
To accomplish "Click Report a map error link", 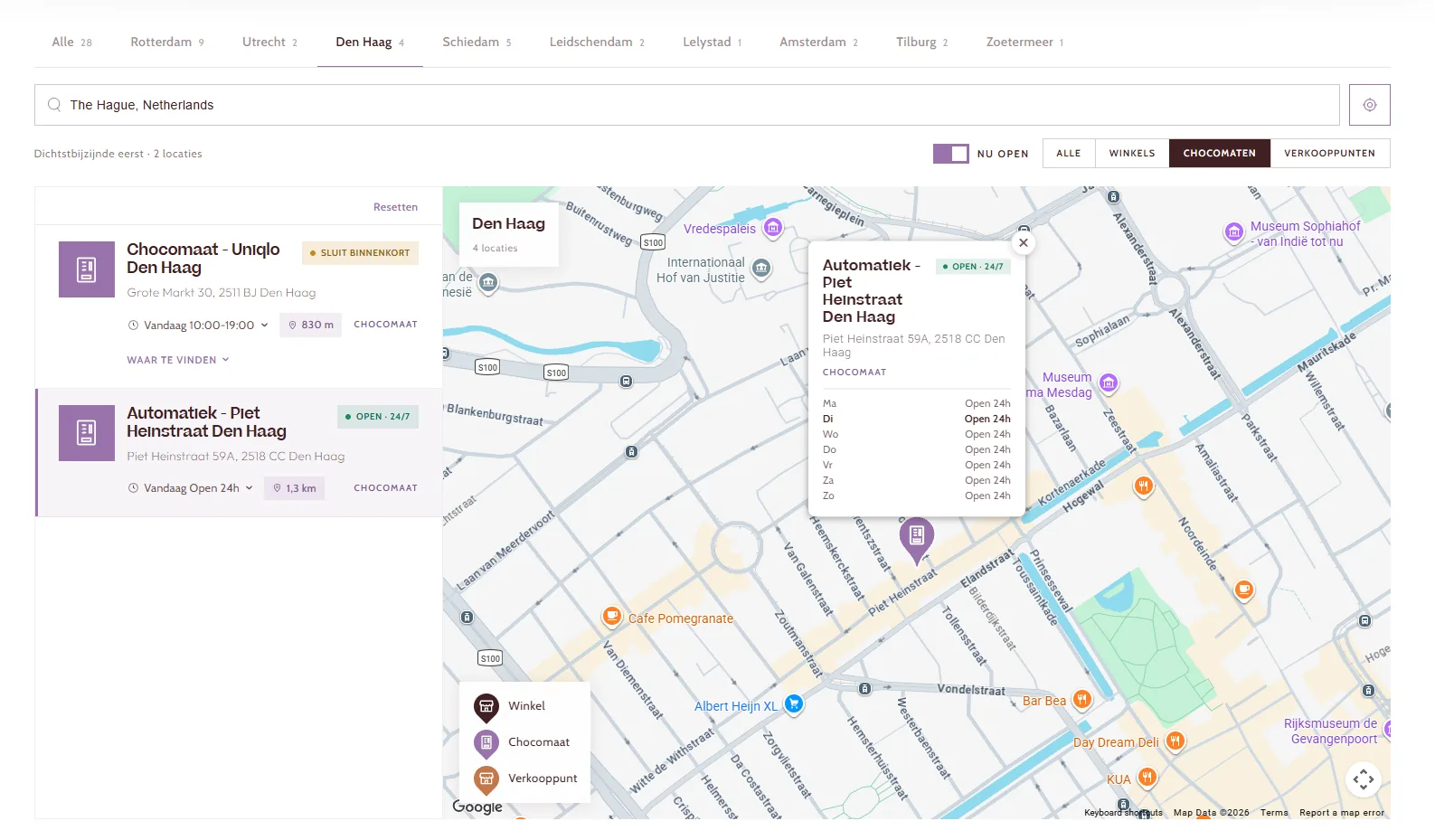I will click(1342, 813).
